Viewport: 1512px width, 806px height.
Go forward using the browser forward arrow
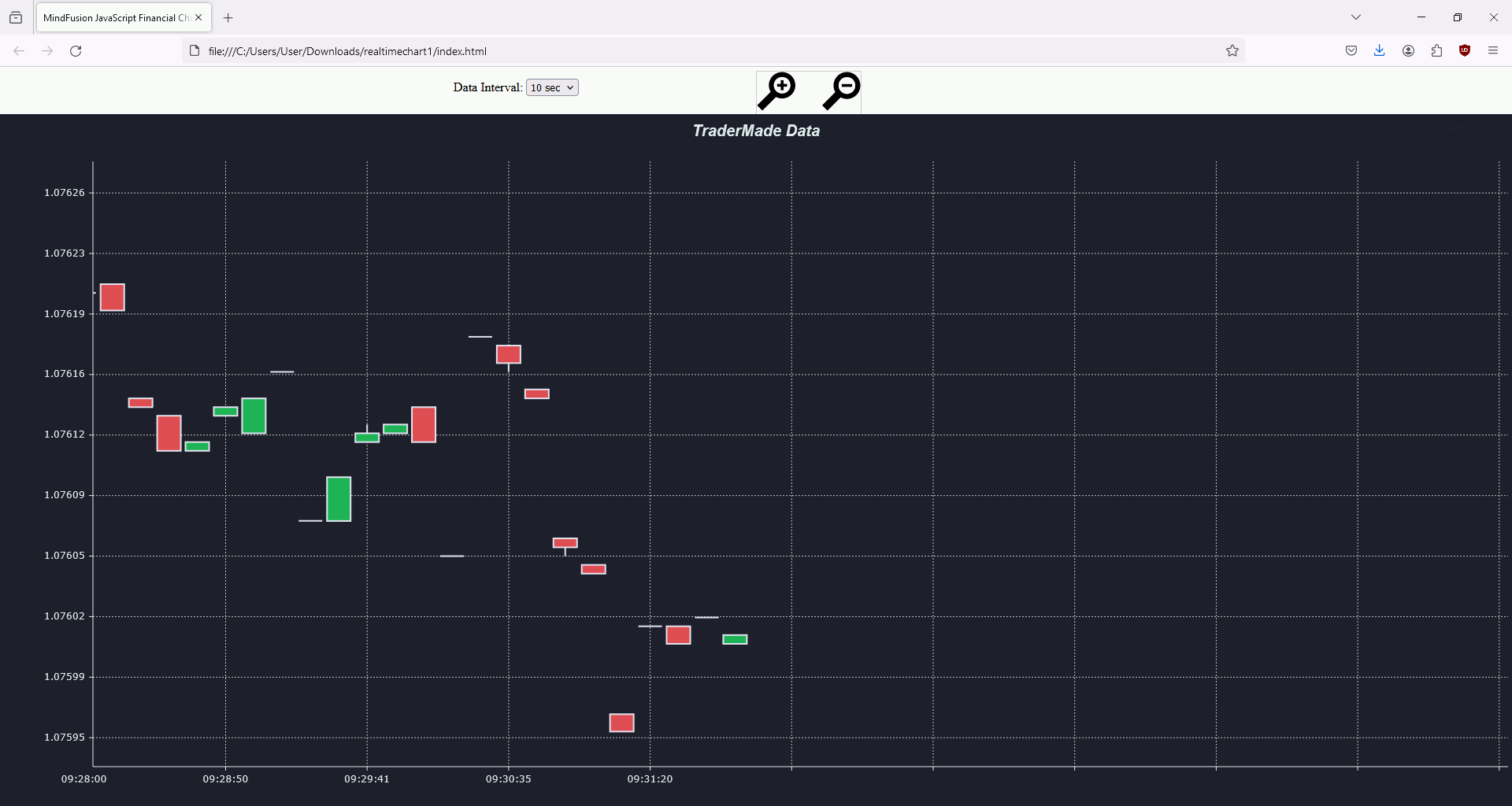[47, 51]
